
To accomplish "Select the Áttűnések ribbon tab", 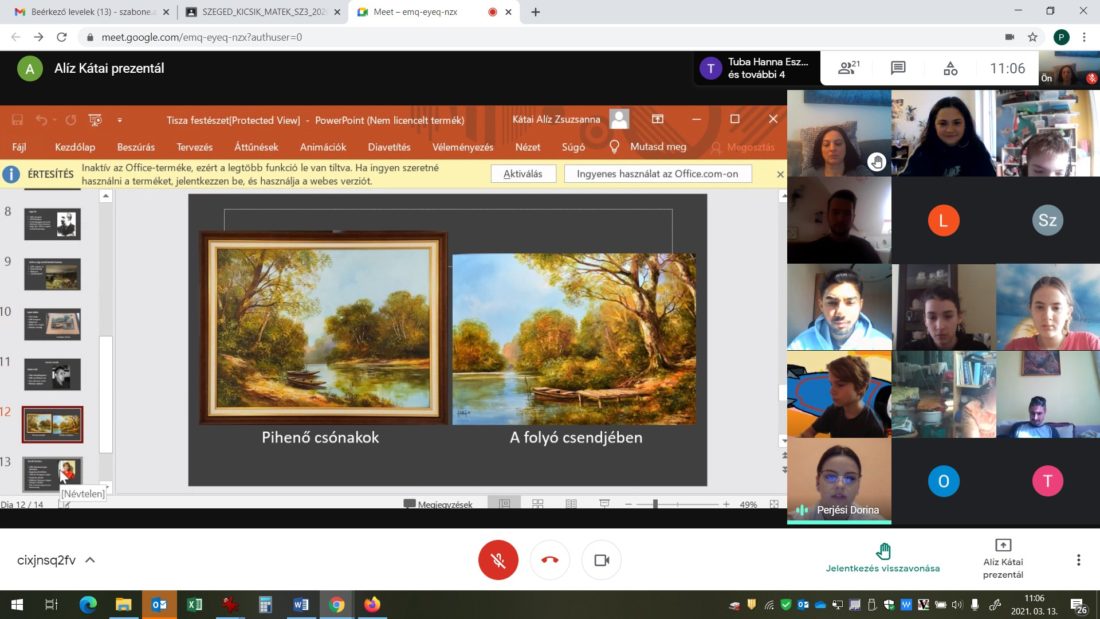I will point(256,147).
